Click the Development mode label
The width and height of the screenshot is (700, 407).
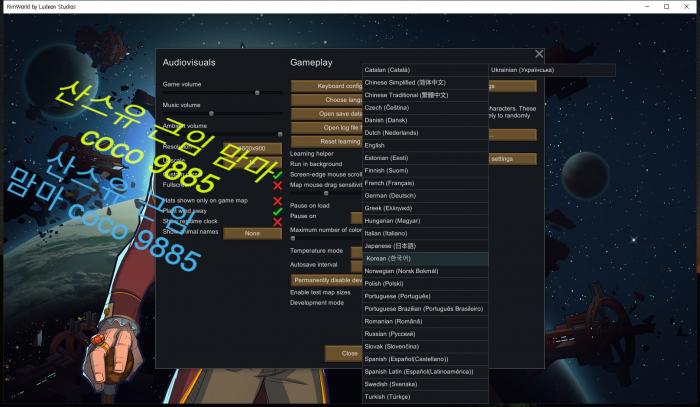pos(317,303)
